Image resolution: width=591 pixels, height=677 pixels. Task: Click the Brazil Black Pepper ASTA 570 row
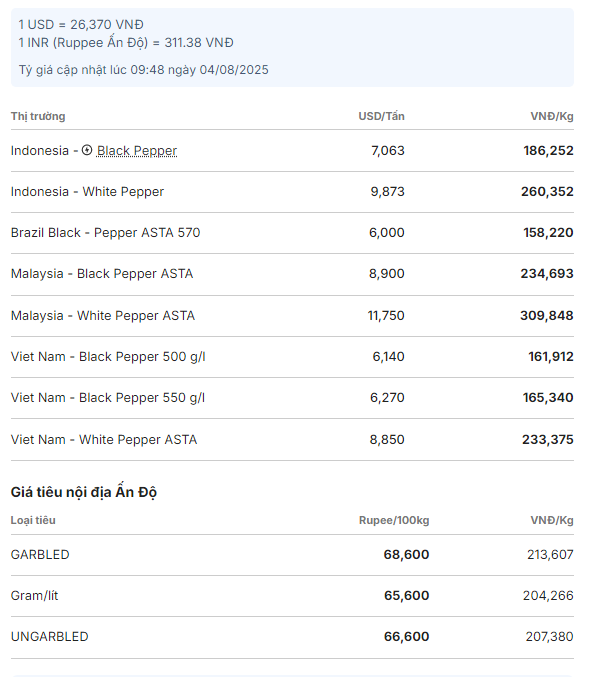click(292, 233)
